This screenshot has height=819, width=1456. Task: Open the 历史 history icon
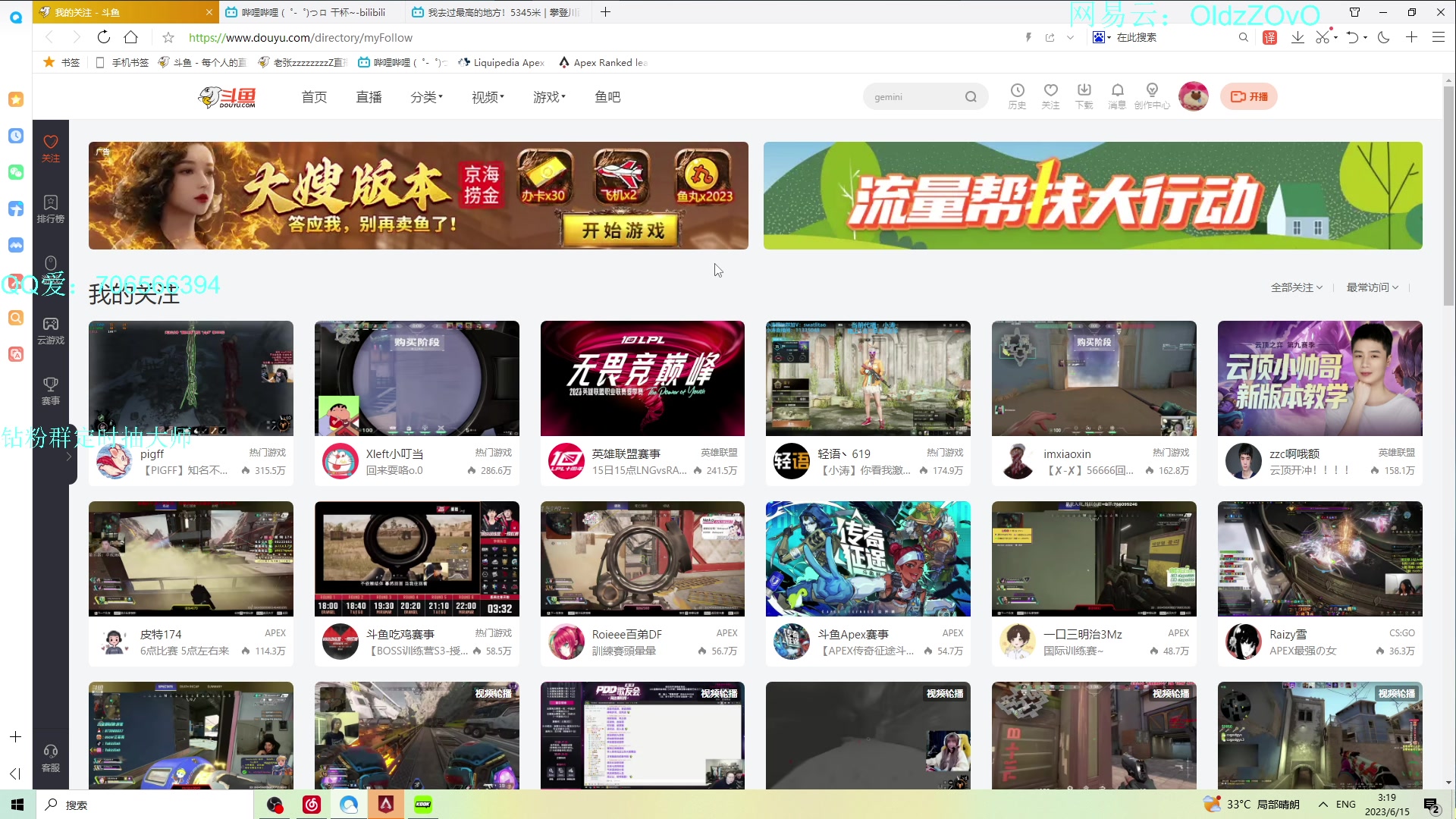[1017, 96]
